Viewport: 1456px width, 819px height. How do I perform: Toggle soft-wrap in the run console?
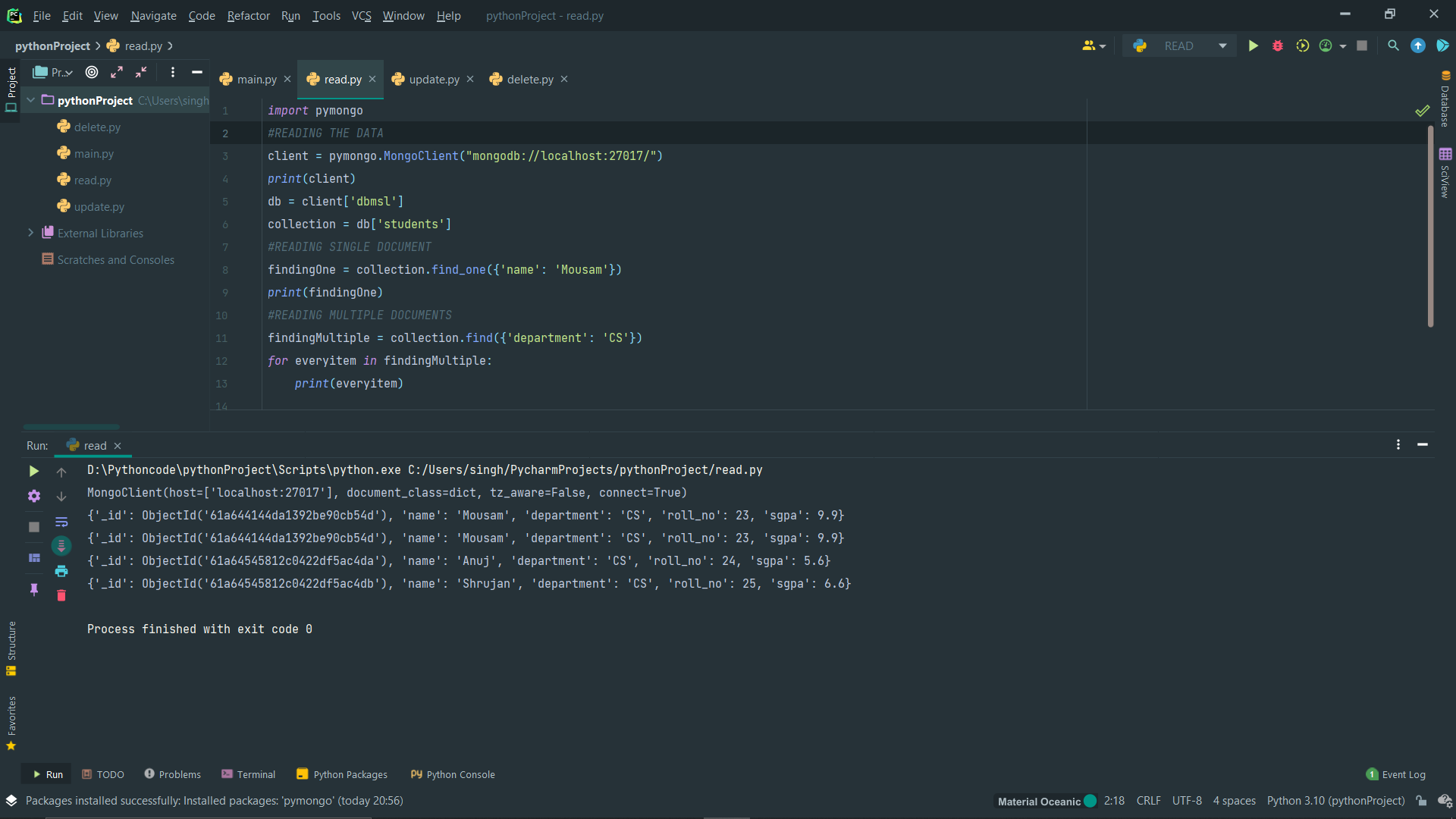click(61, 522)
